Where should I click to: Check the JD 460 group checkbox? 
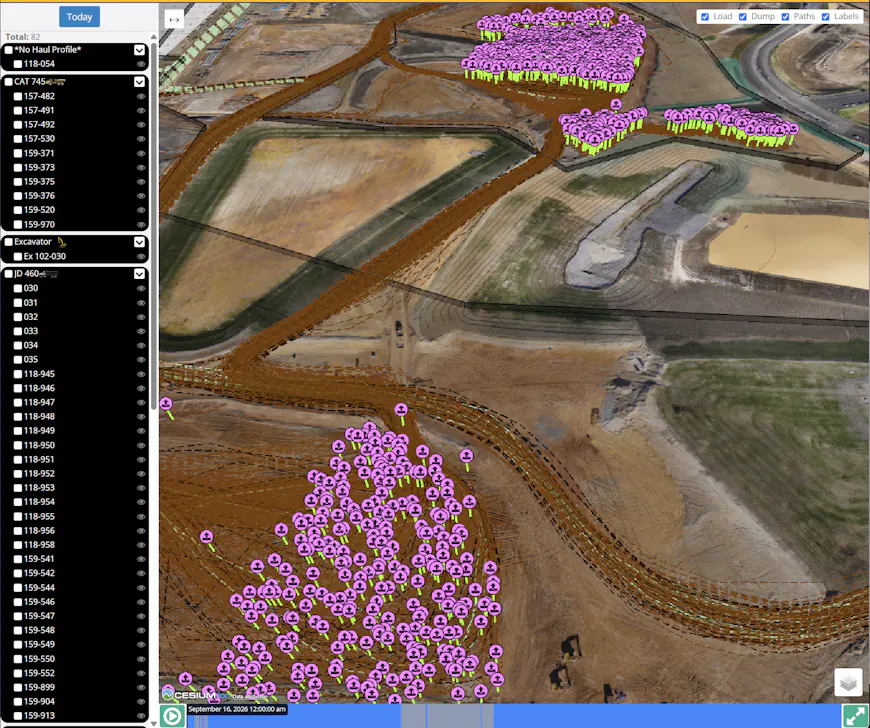pyautogui.click(x=9, y=274)
